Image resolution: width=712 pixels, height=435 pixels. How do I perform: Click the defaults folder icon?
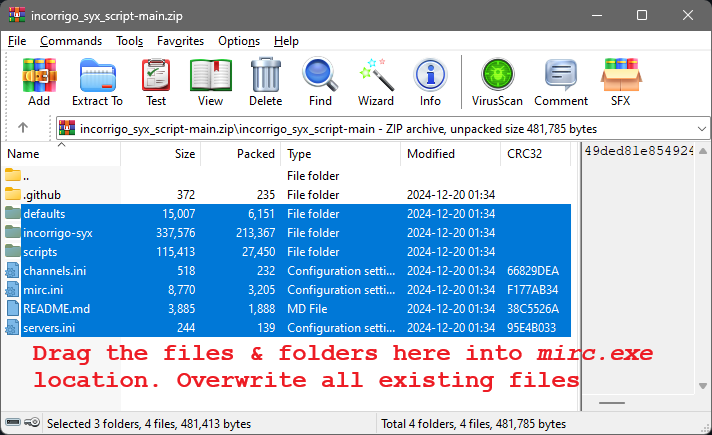pyautogui.click(x=13, y=213)
